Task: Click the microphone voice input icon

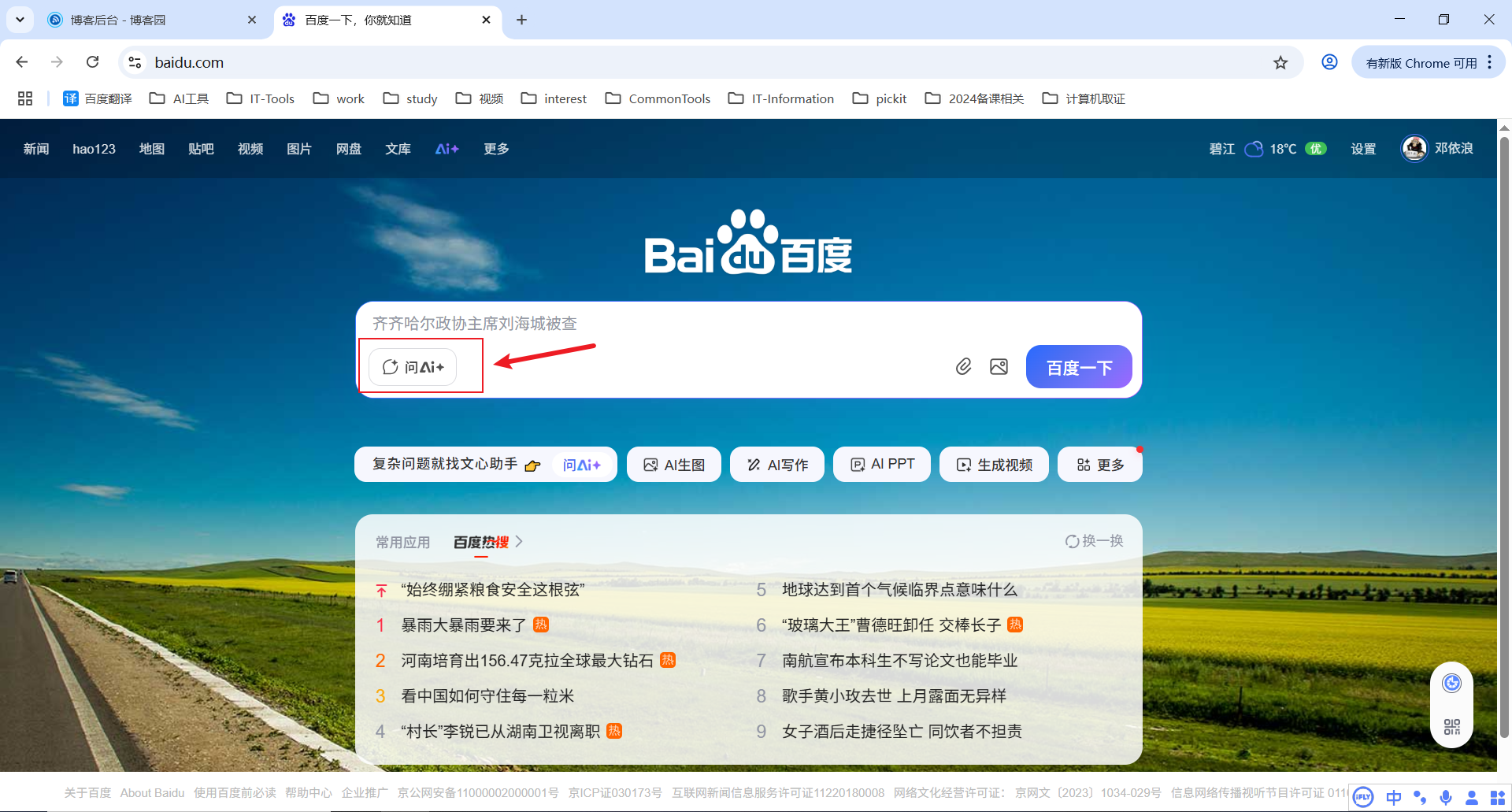Action: [1446, 797]
